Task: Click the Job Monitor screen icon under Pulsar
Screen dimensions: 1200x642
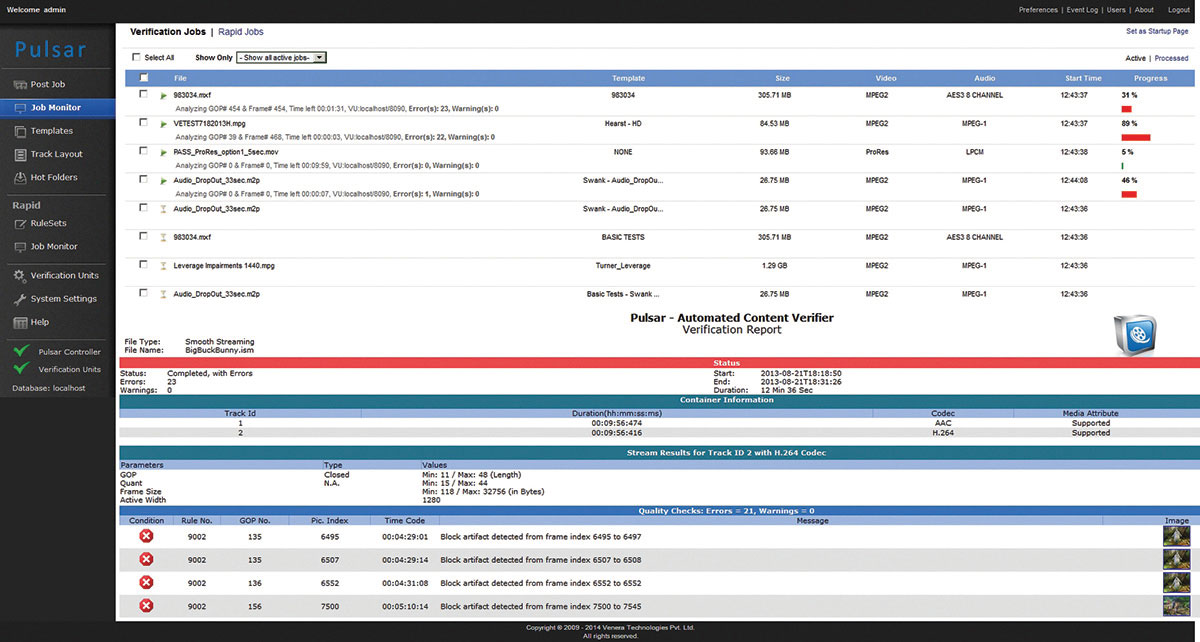Action: pyautogui.click(x=22, y=107)
